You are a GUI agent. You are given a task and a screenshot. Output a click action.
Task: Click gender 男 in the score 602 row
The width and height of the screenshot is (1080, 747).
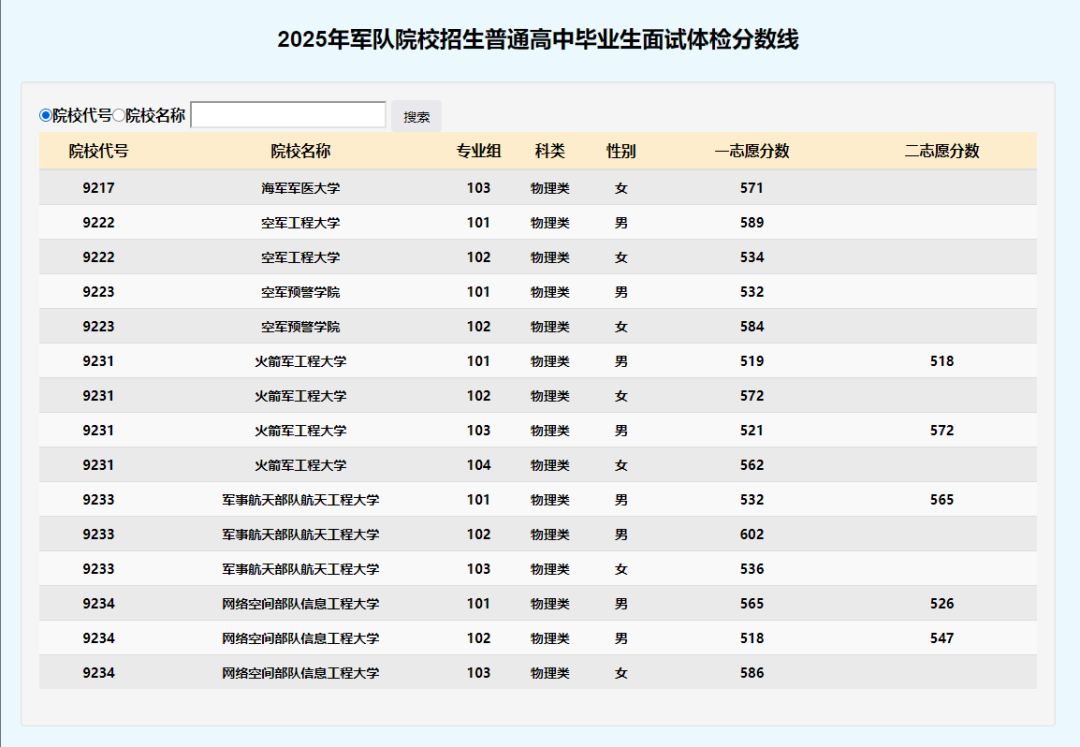pyautogui.click(x=621, y=534)
